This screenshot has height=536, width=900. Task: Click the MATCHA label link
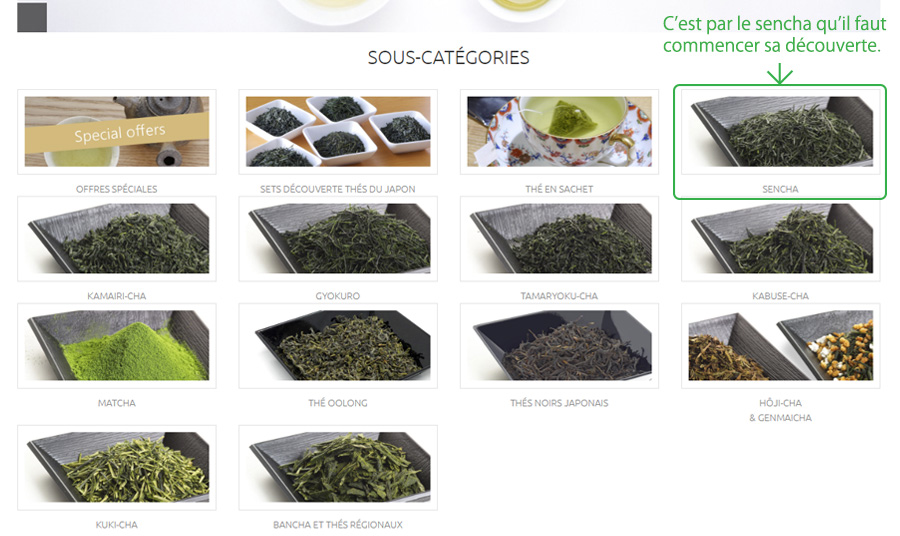pyautogui.click(x=117, y=403)
